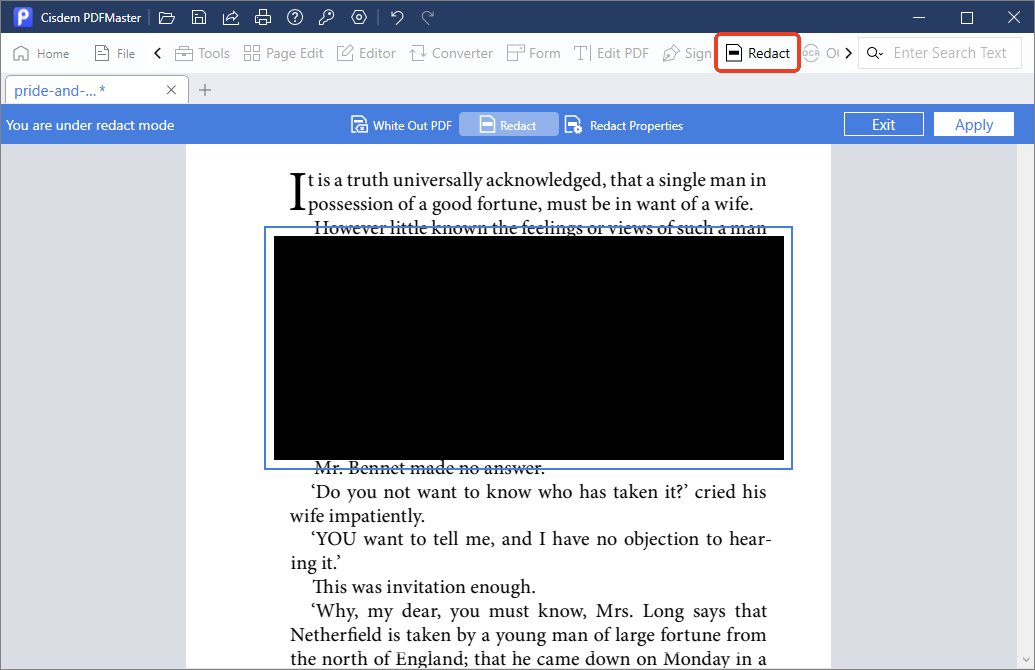Switch to the Converter tab
1035x670 pixels.
click(451, 53)
